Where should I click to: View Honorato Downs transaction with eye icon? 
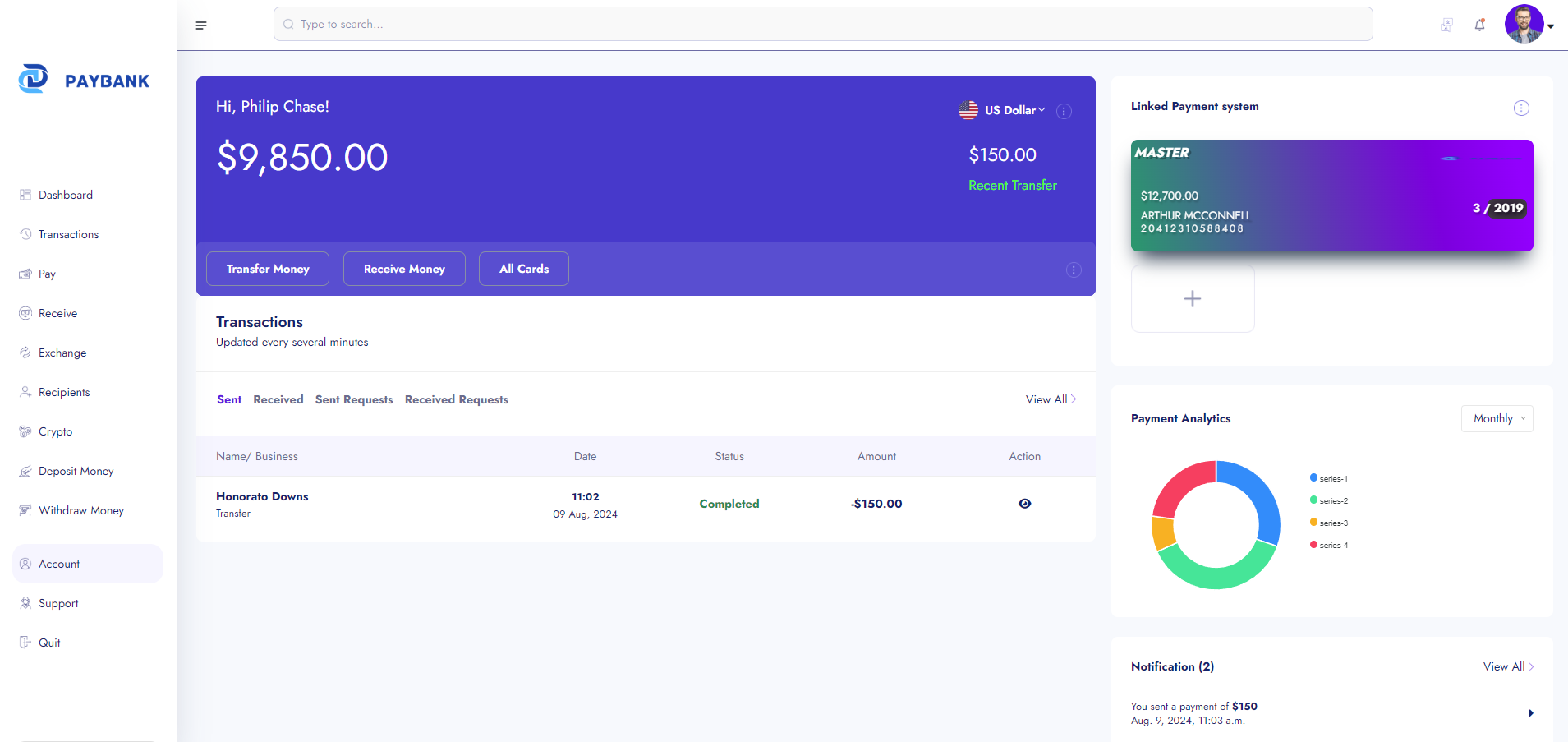1024,504
